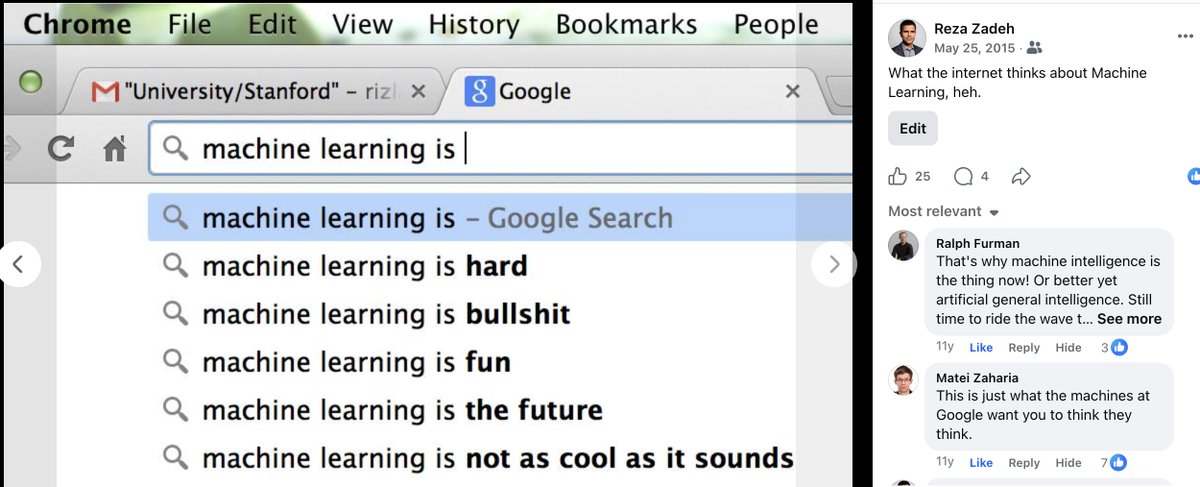This screenshot has width=1200, height=487.
Task: Go to previous photo with left arrow
Action: click(20, 264)
